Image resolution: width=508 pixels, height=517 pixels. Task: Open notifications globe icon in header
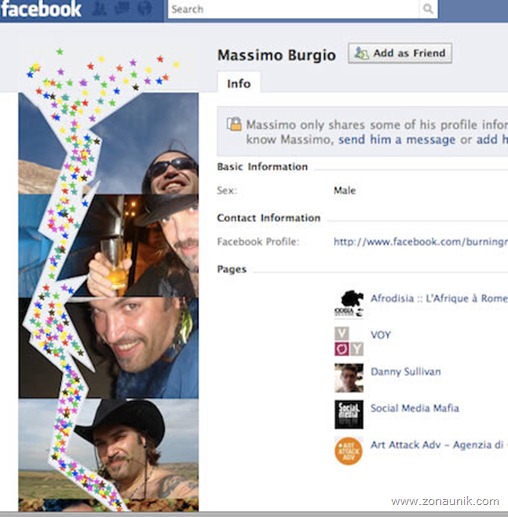[x=144, y=8]
